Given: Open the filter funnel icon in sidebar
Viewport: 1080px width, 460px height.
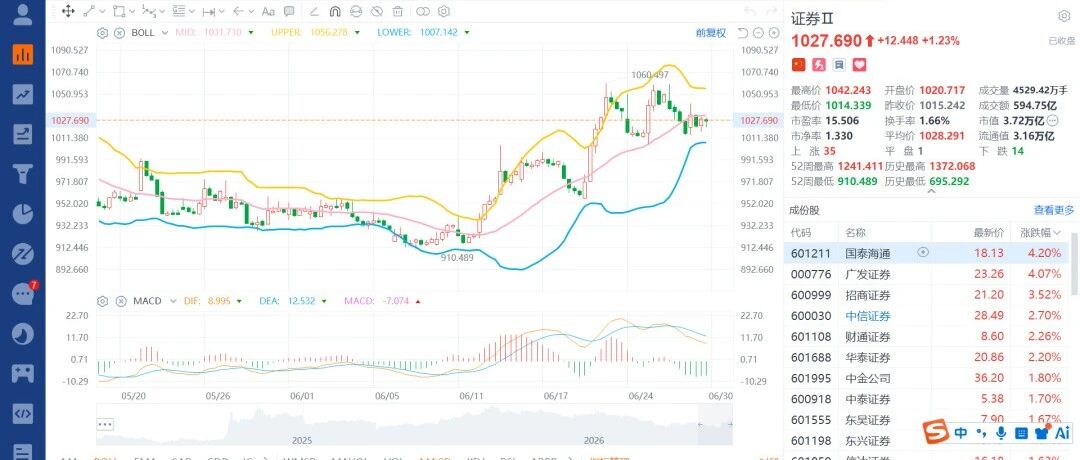Looking at the screenshot, I should [23, 174].
